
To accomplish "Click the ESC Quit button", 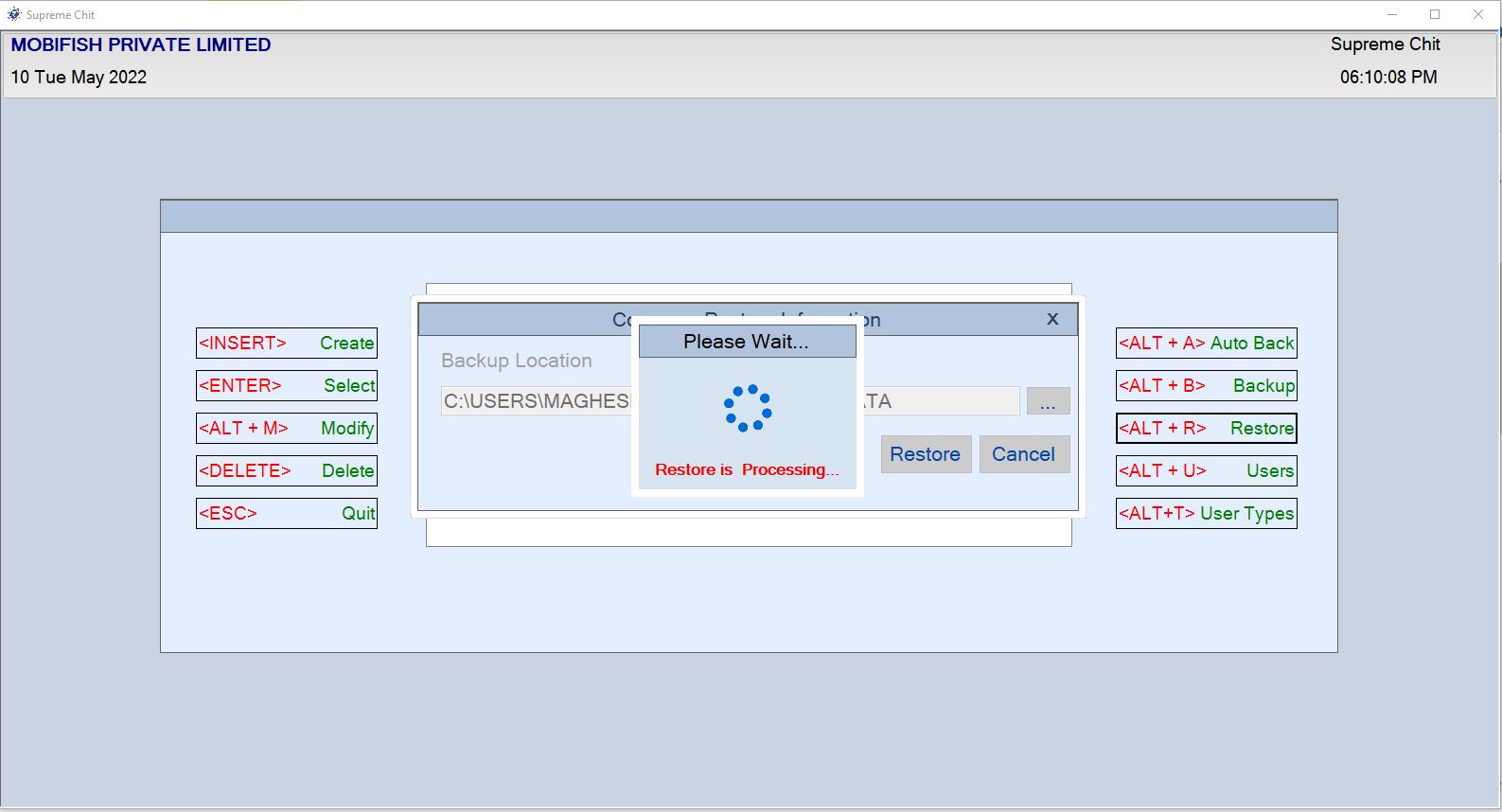I will click(x=287, y=513).
